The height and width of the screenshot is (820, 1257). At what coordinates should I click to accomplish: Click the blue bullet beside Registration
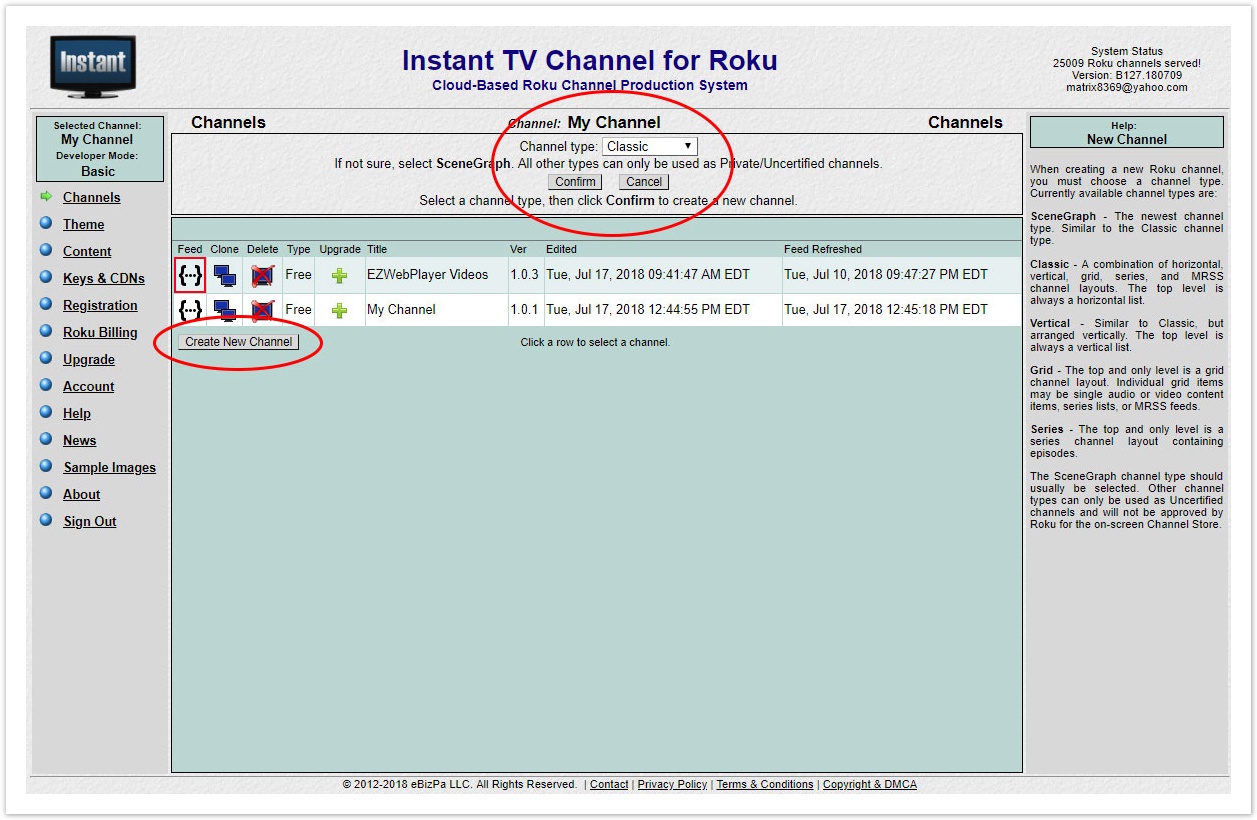pos(46,304)
